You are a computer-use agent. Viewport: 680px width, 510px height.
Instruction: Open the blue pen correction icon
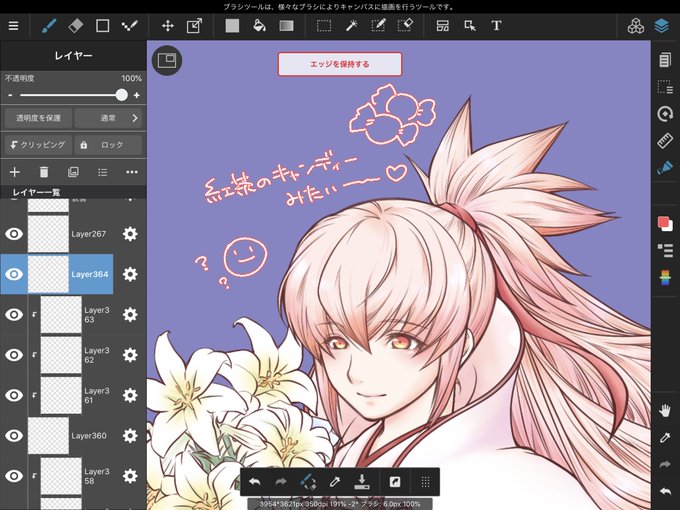coord(665,167)
